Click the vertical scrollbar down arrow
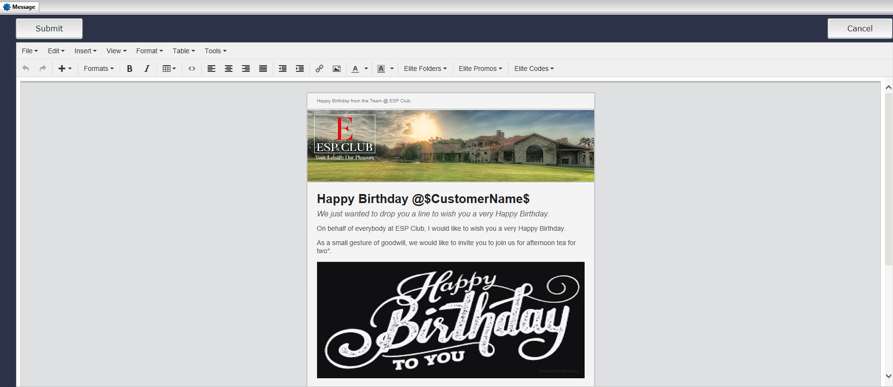The height and width of the screenshot is (387, 893). pos(888,376)
